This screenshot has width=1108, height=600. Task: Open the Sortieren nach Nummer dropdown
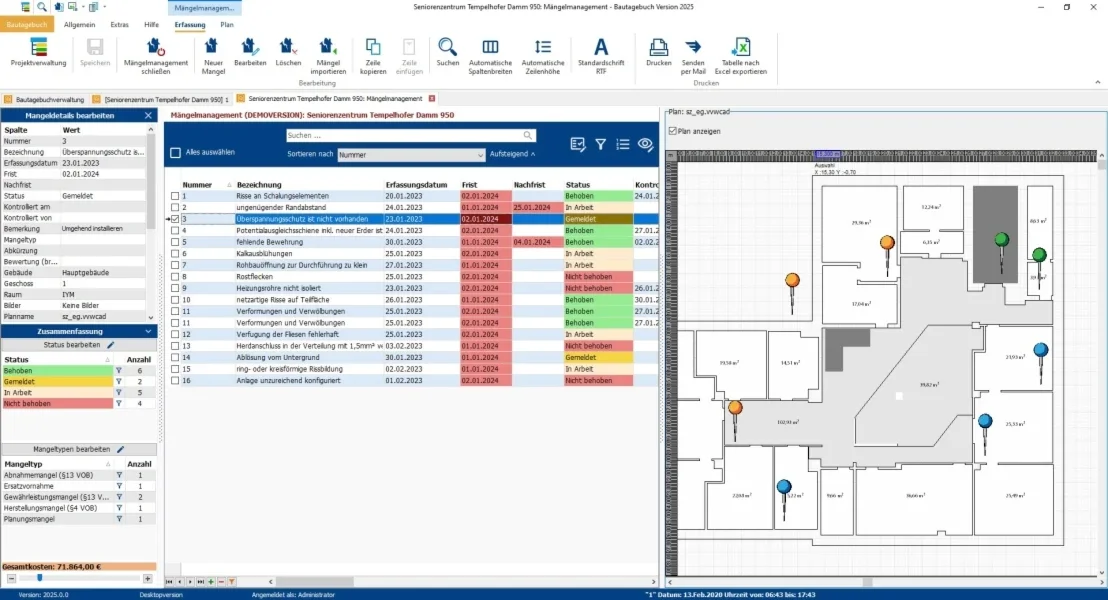pyautogui.click(x=411, y=155)
